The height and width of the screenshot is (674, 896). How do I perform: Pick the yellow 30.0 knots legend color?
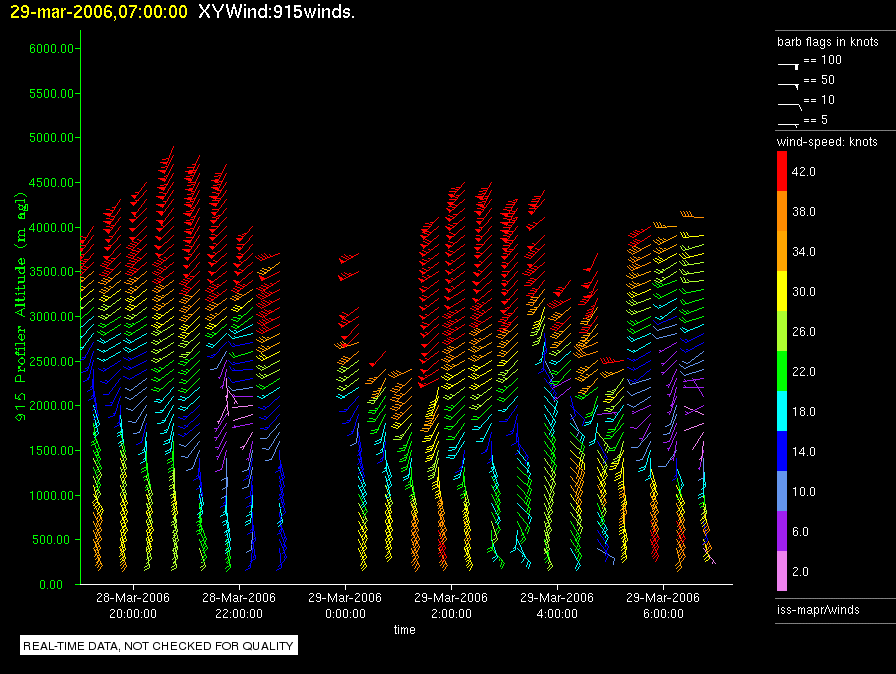point(783,291)
